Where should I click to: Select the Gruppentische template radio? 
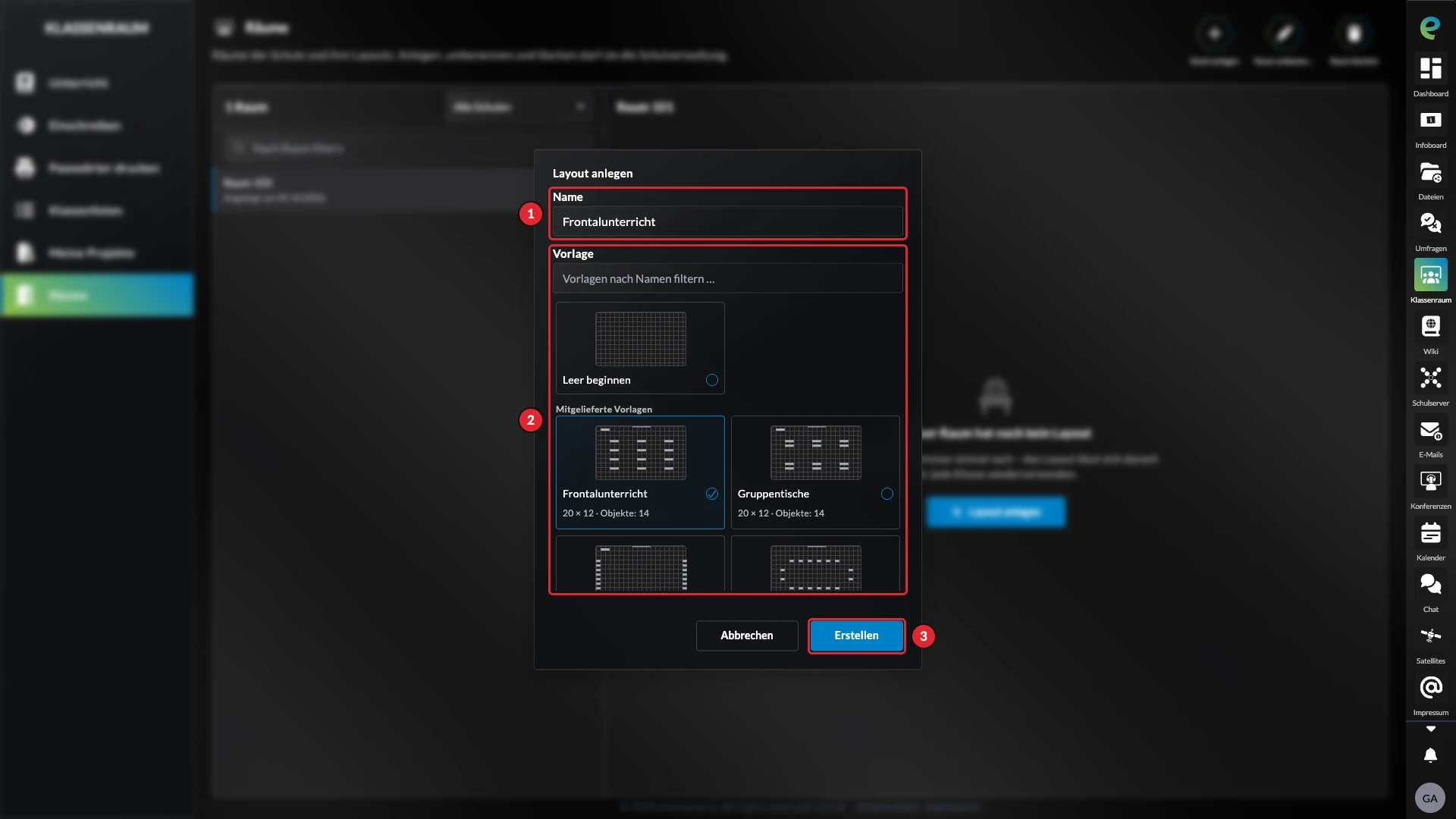[x=886, y=494]
